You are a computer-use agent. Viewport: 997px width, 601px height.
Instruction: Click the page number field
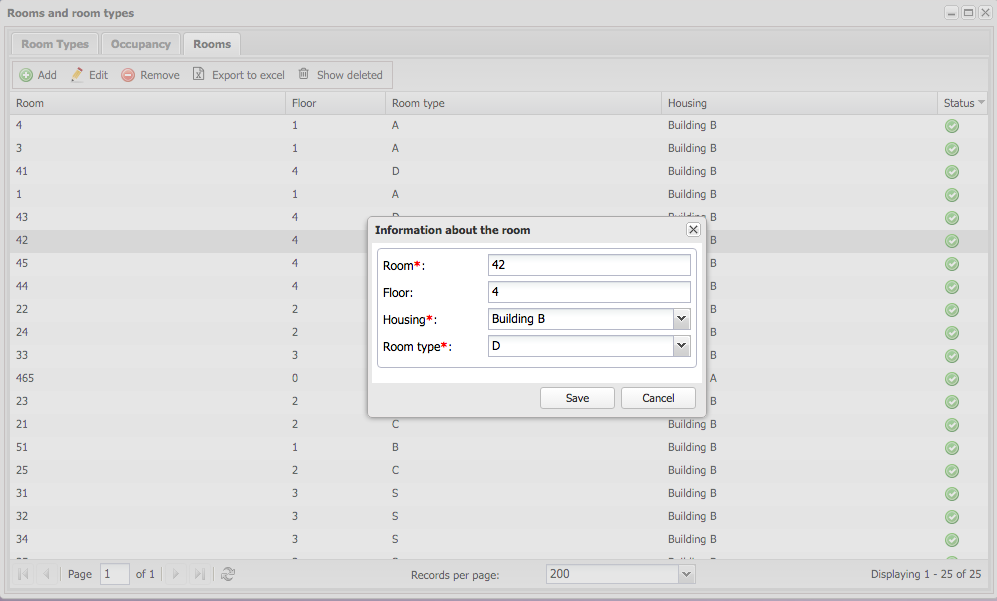point(114,574)
